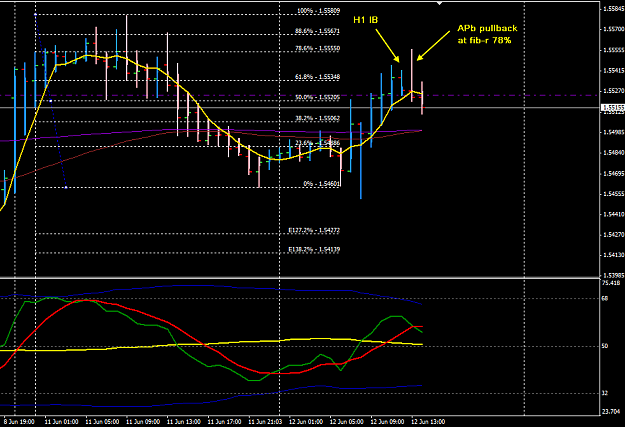Click indicator scale minimum 23.704
The image size is (625, 427).
pyautogui.click(x=611, y=411)
